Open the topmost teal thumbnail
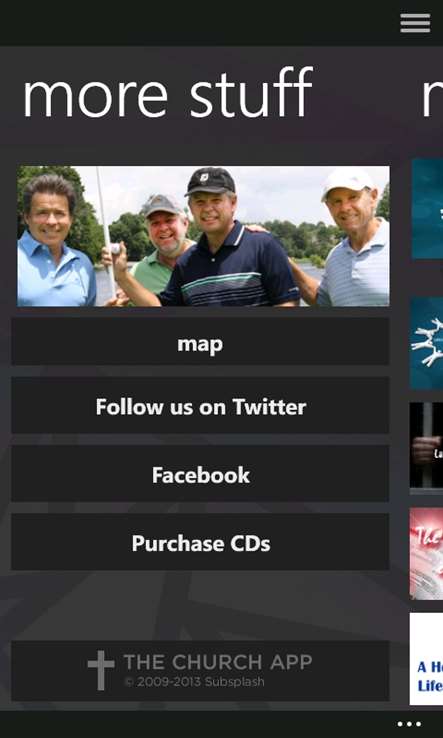Screen dimensions: 443x738 pyautogui.click(x=427, y=209)
